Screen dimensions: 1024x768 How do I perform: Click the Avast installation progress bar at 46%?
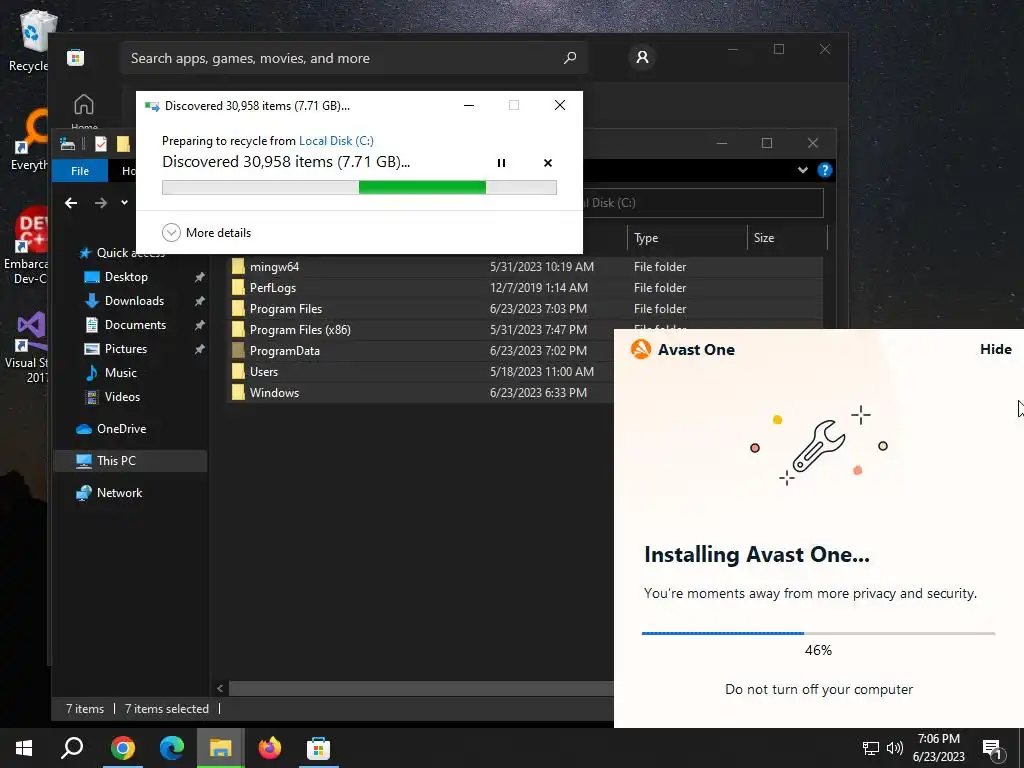[x=818, y=633]
